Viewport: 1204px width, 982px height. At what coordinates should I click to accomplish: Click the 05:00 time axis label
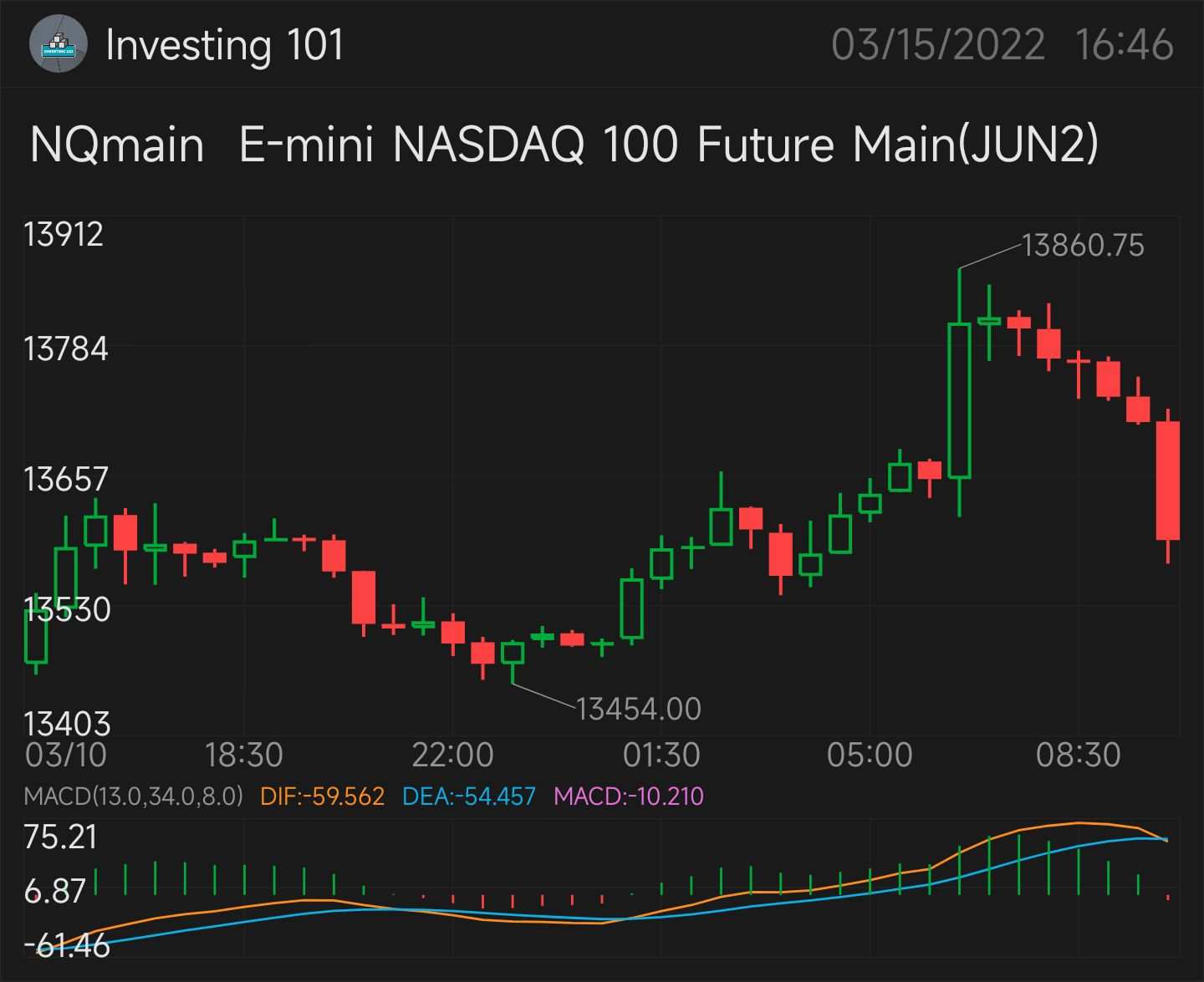pyautogui.click(x=870, y=755)
